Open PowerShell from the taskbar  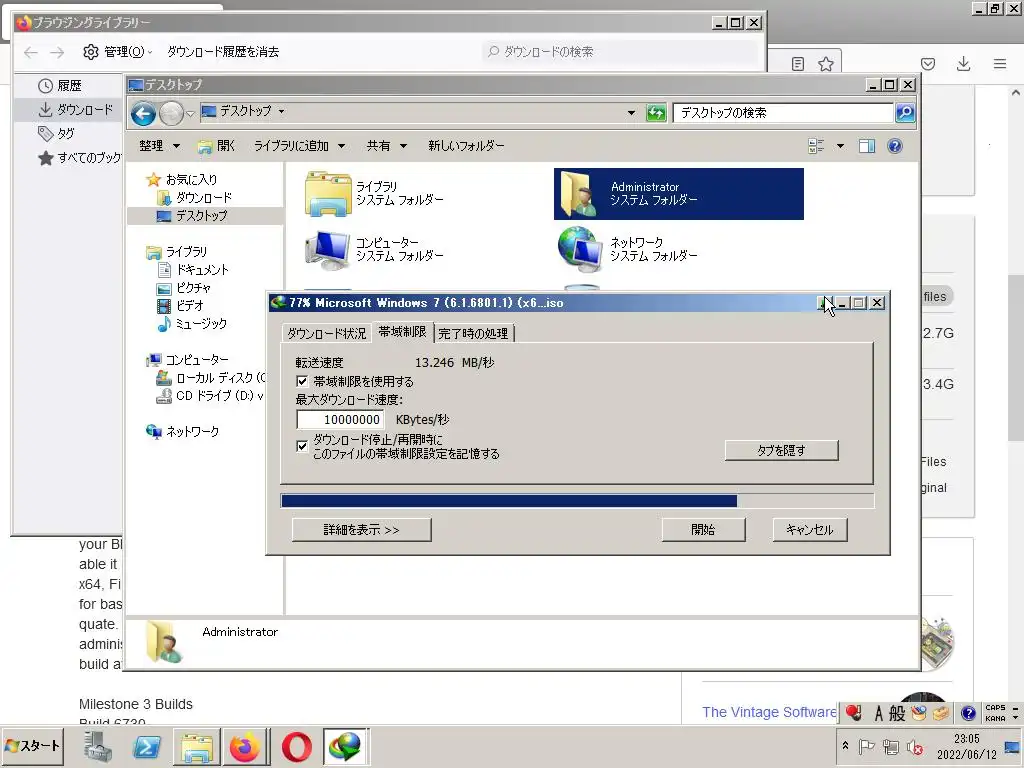(x=146, y=746)
